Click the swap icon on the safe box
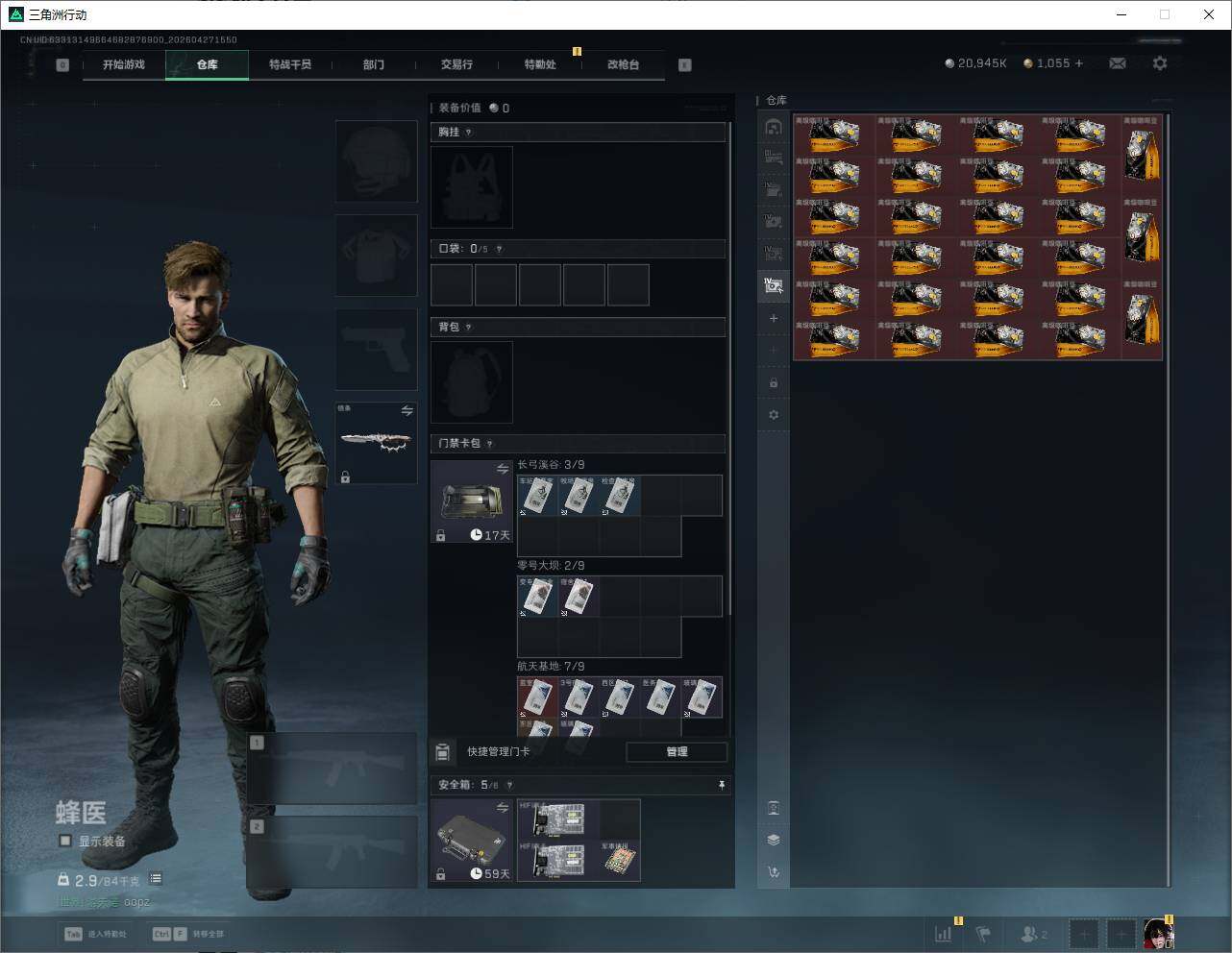Viewport: 1232px width, 953px height. pyautogui.click(x=503, y=808)
